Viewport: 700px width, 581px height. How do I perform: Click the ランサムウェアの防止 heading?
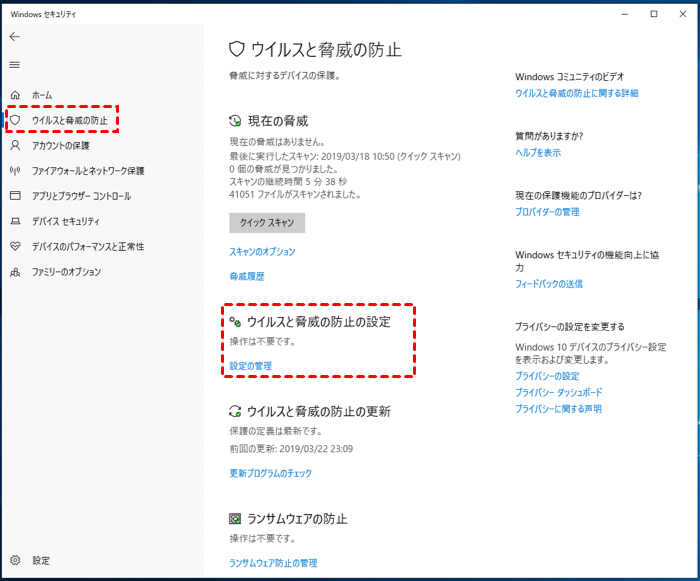click(297, 519)
